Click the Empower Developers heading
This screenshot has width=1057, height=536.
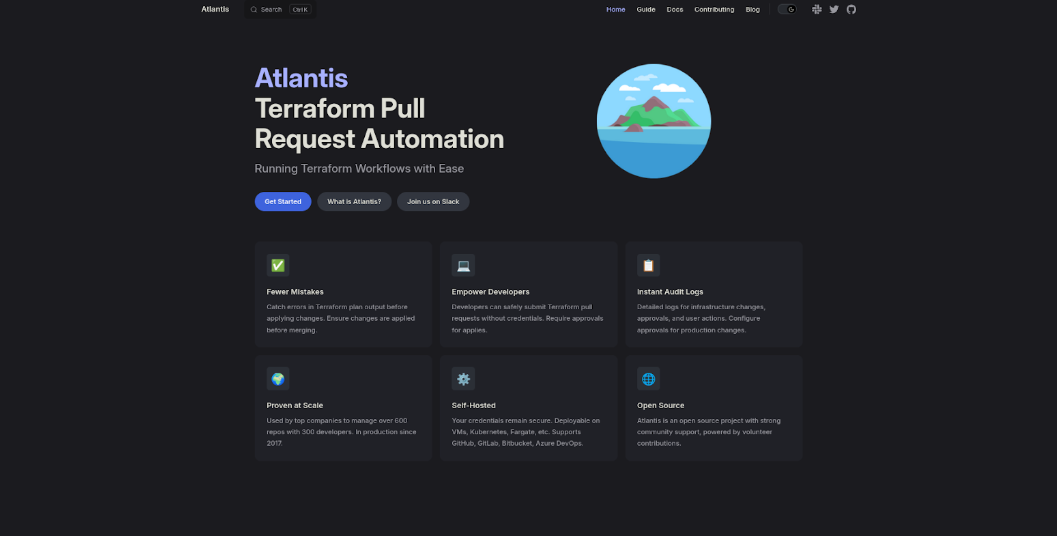tap(491, 292)
